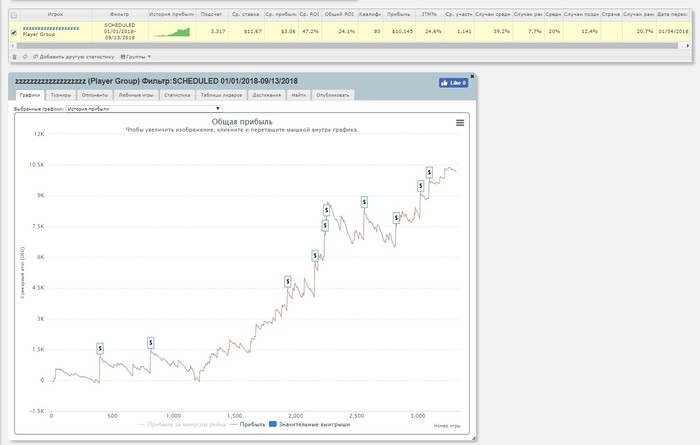Sort by the 'Игрок' column header
This screenshot has width=700, height=445.
(55, 15)
